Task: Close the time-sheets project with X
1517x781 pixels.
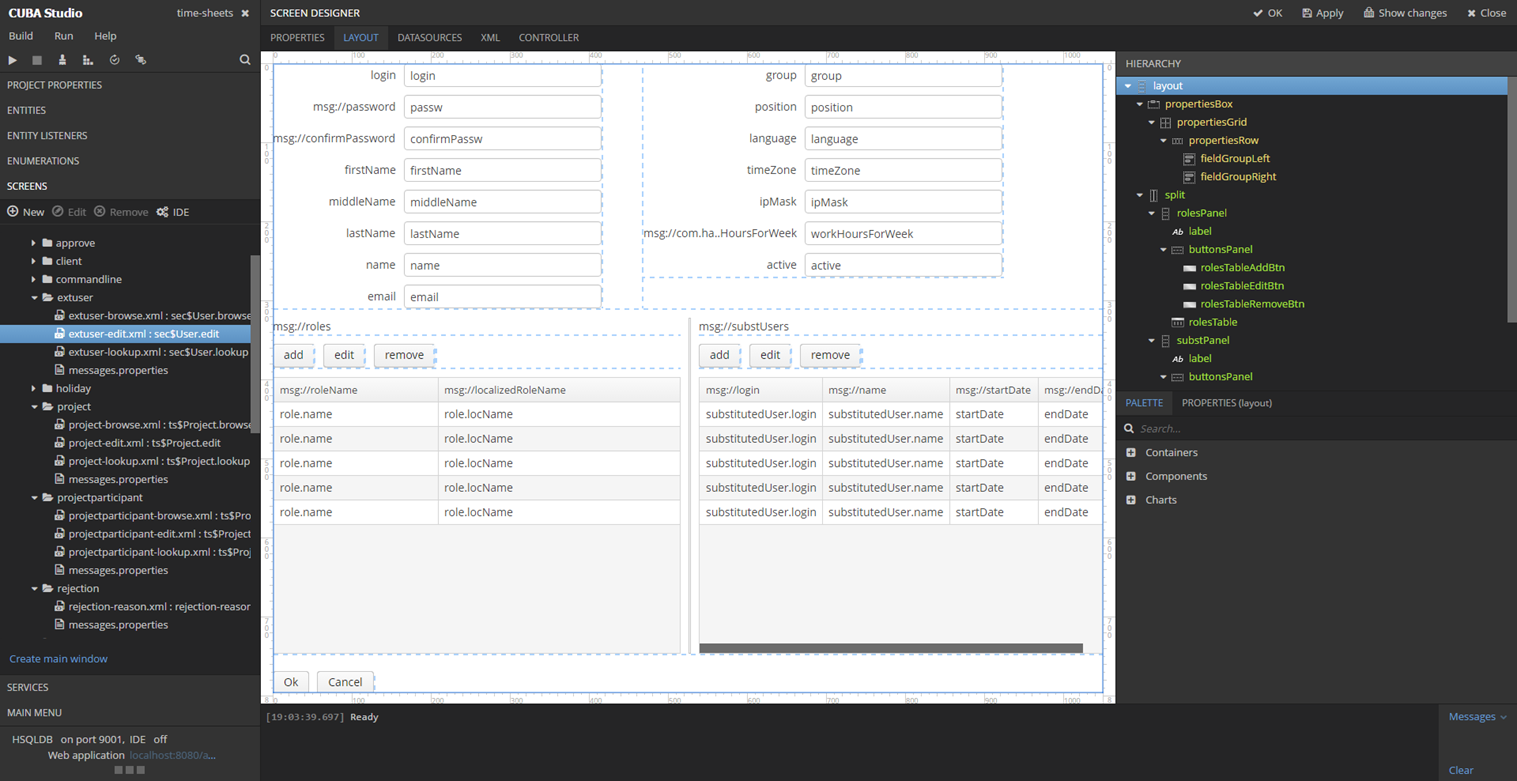Action: click(x=245, y=13)
